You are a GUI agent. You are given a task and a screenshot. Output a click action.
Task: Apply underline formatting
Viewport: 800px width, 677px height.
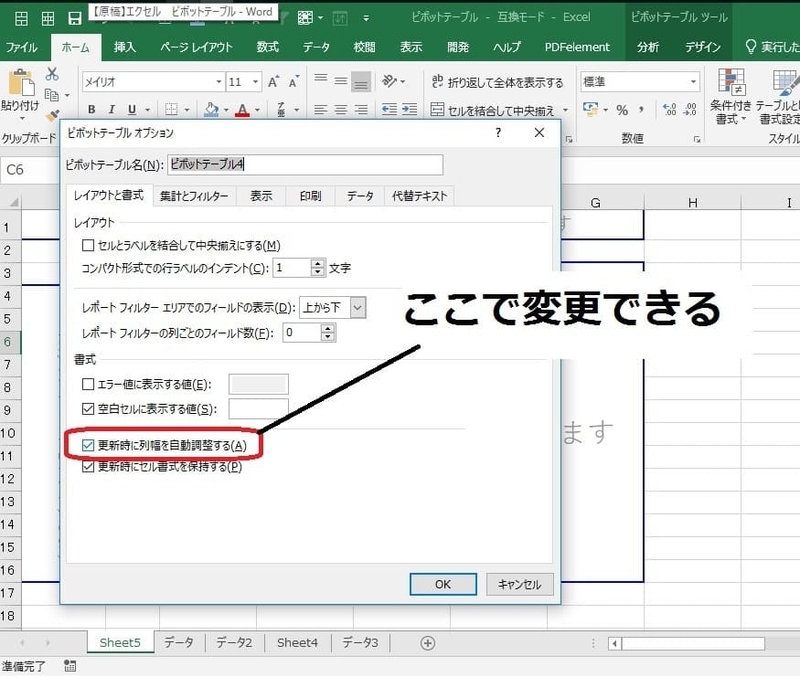pos(130,107)
